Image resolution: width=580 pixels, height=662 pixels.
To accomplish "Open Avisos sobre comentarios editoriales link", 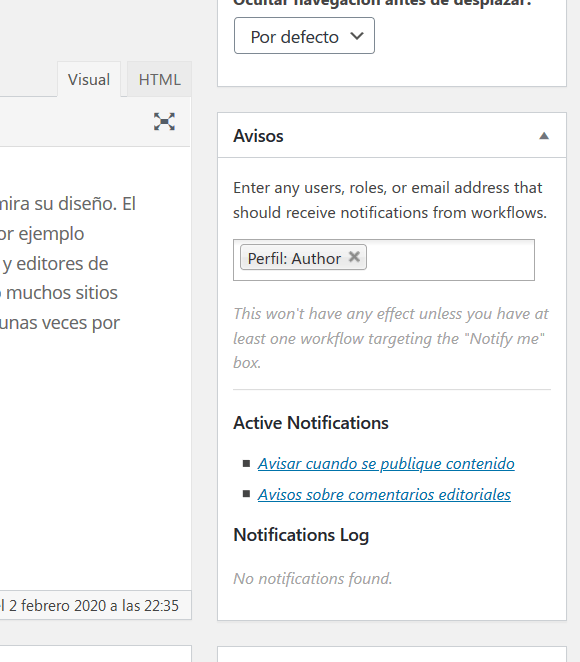I will coord(384,494).
